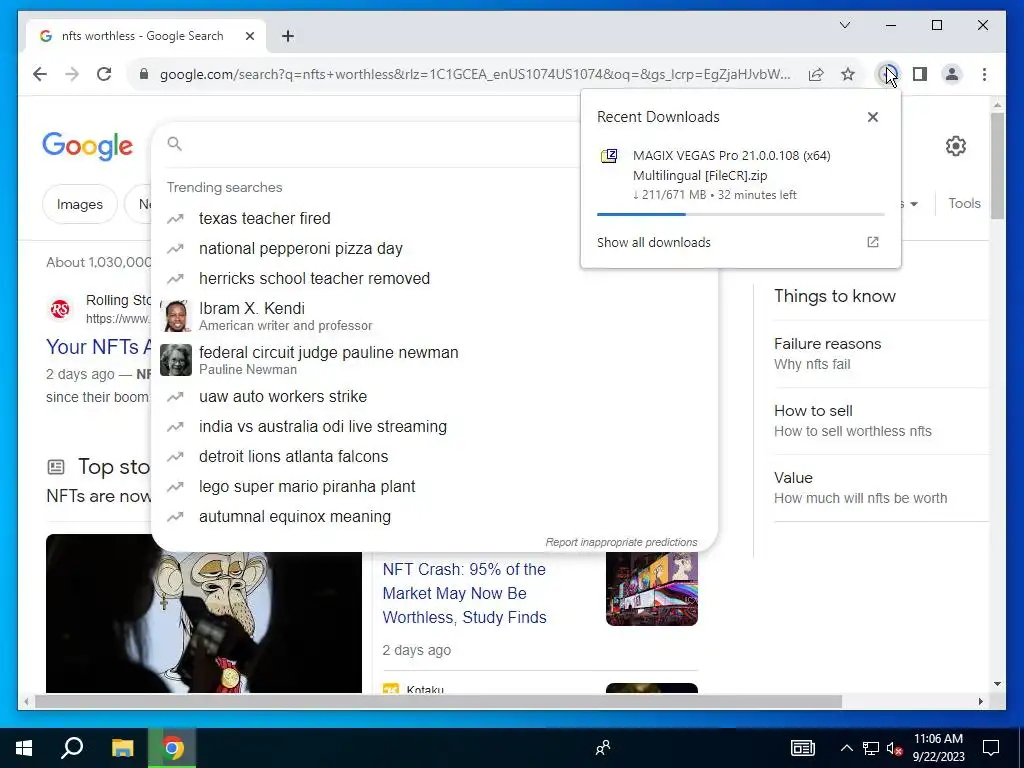The image size is (1024, 768).
Task: Expand Value how much nfts worth
Action: click(880, 487)
